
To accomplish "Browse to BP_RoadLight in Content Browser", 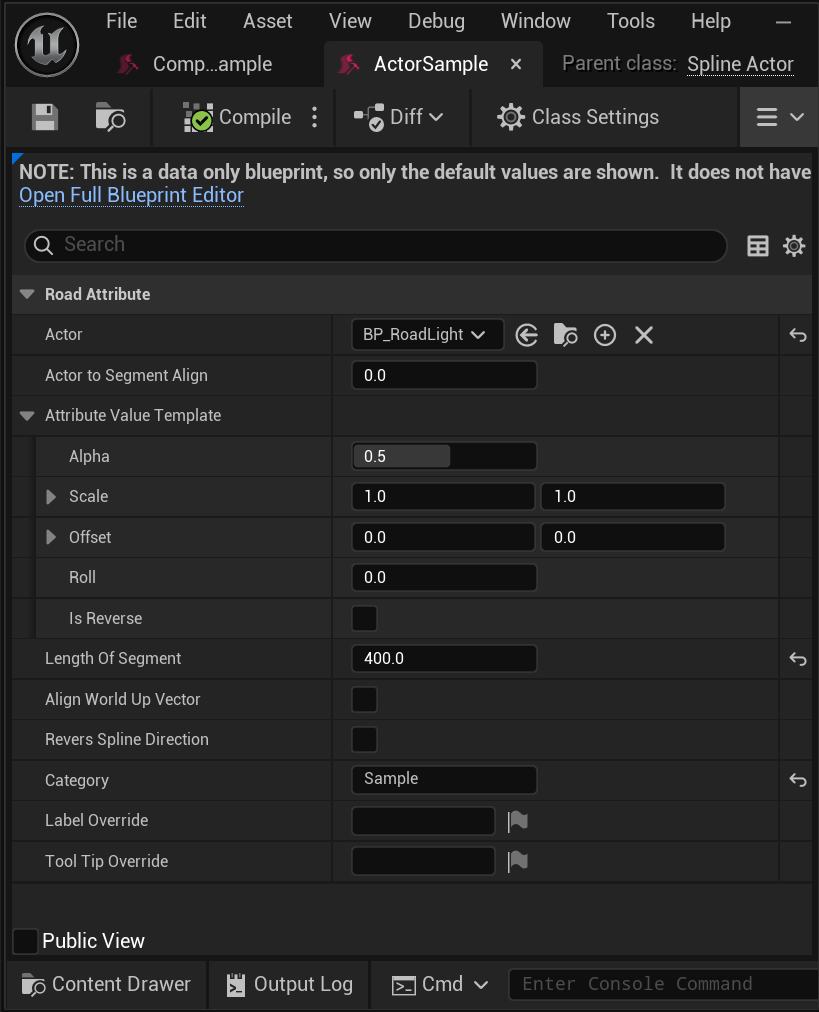I will click(565, 335).
